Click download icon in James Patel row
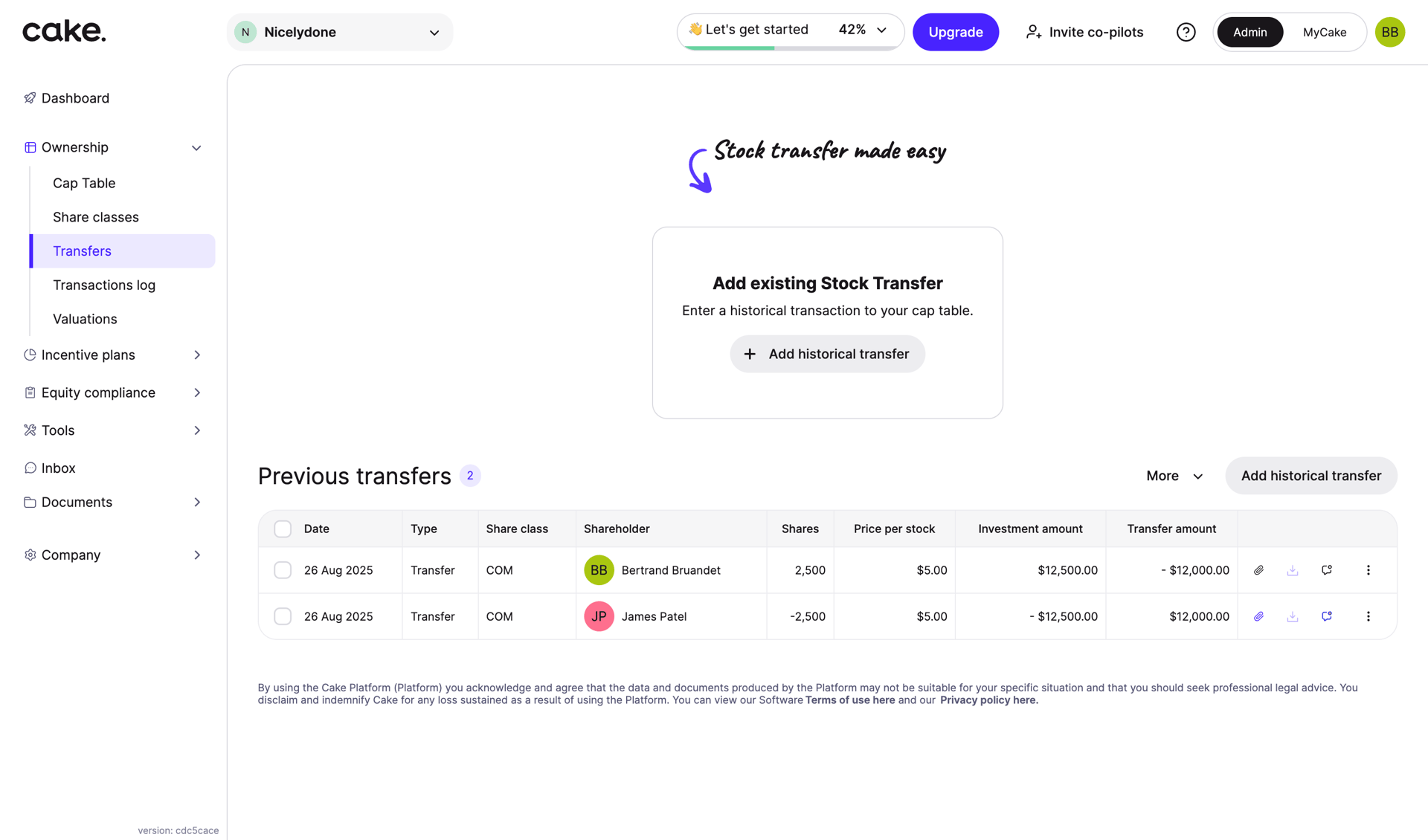 [1293, 616]
